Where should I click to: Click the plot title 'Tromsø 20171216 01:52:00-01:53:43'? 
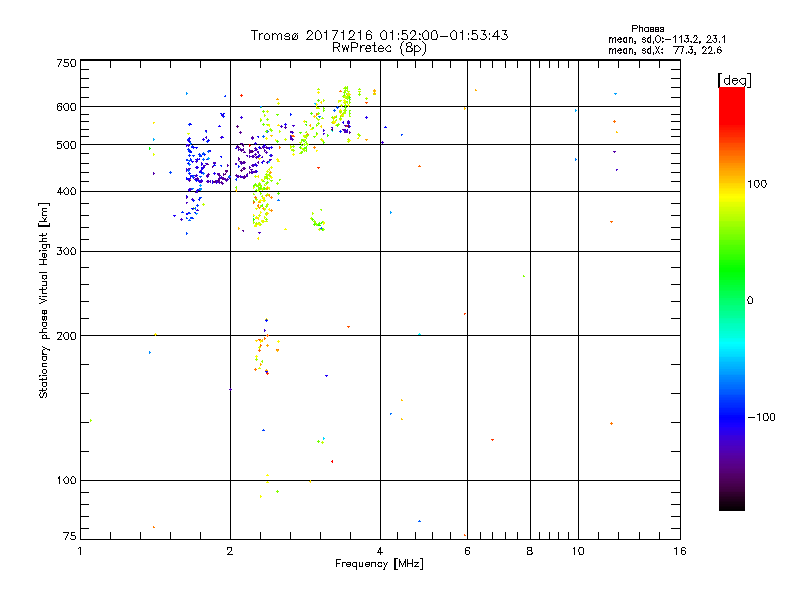(379, 35)
